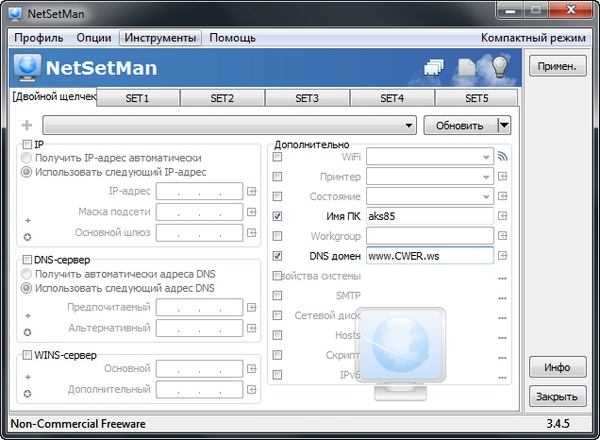Click the lightbulb icon in the header
600x440 pixels.
[499, 68]
